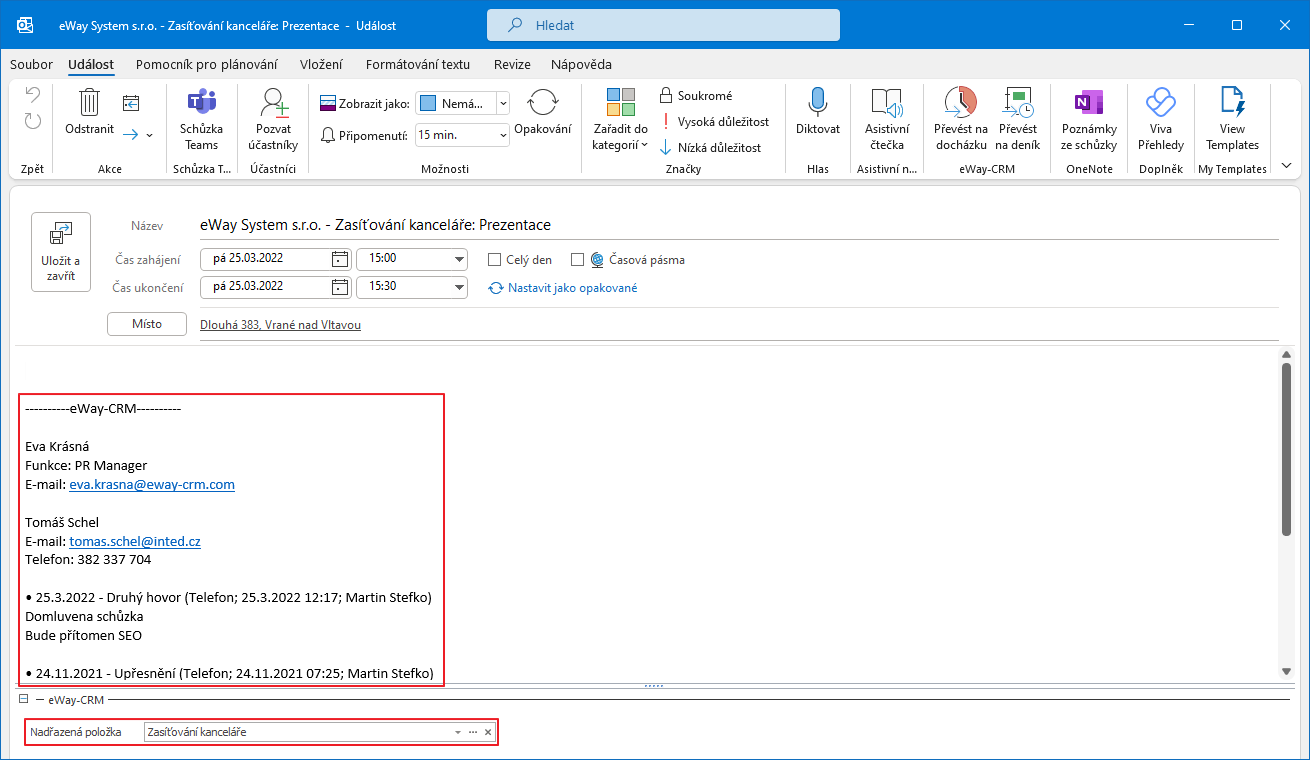The width and height of the screenshot is (1310, 760).
Task: Open tomas.schel@inted.cz email link
Action: (135, 541)
